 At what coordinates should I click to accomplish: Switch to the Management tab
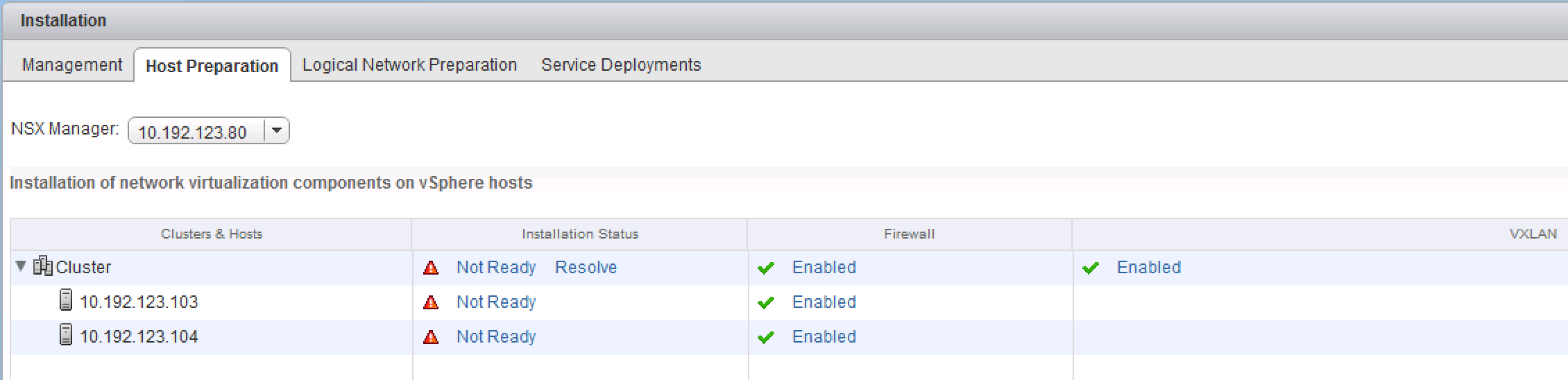click(x=72, y=64)
